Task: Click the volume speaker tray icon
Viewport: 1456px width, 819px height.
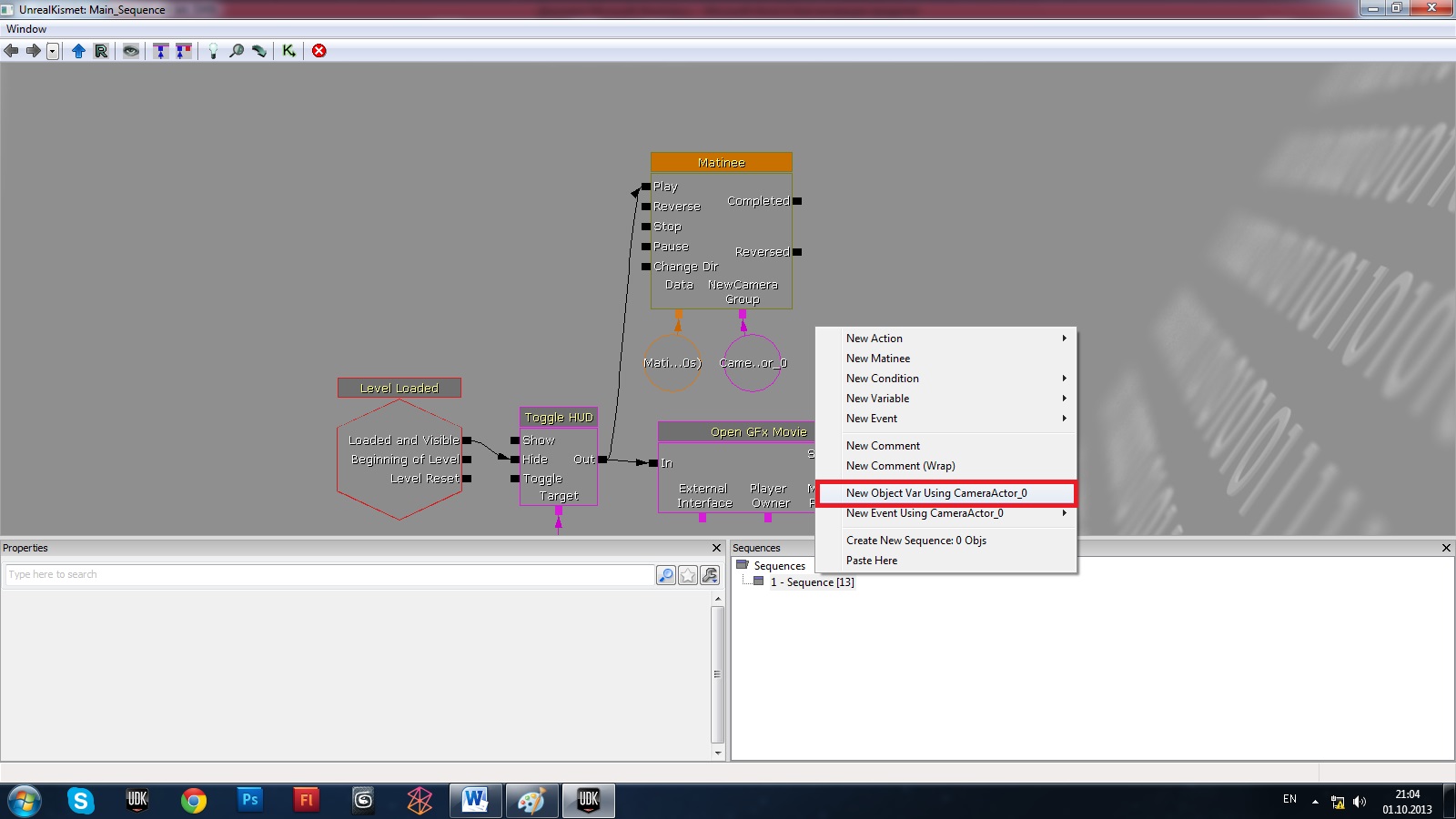Action: tap(1360, 802)
